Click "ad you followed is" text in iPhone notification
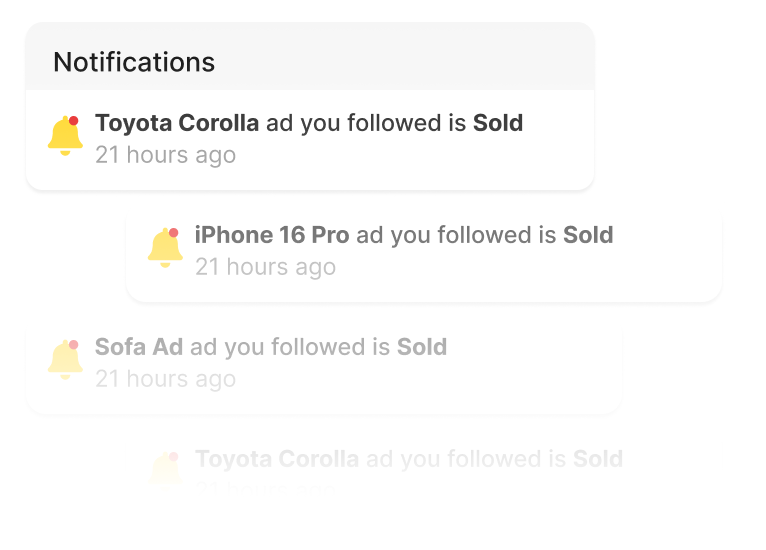The width and height of the screenshot is (766, 550). click(456, 235)
